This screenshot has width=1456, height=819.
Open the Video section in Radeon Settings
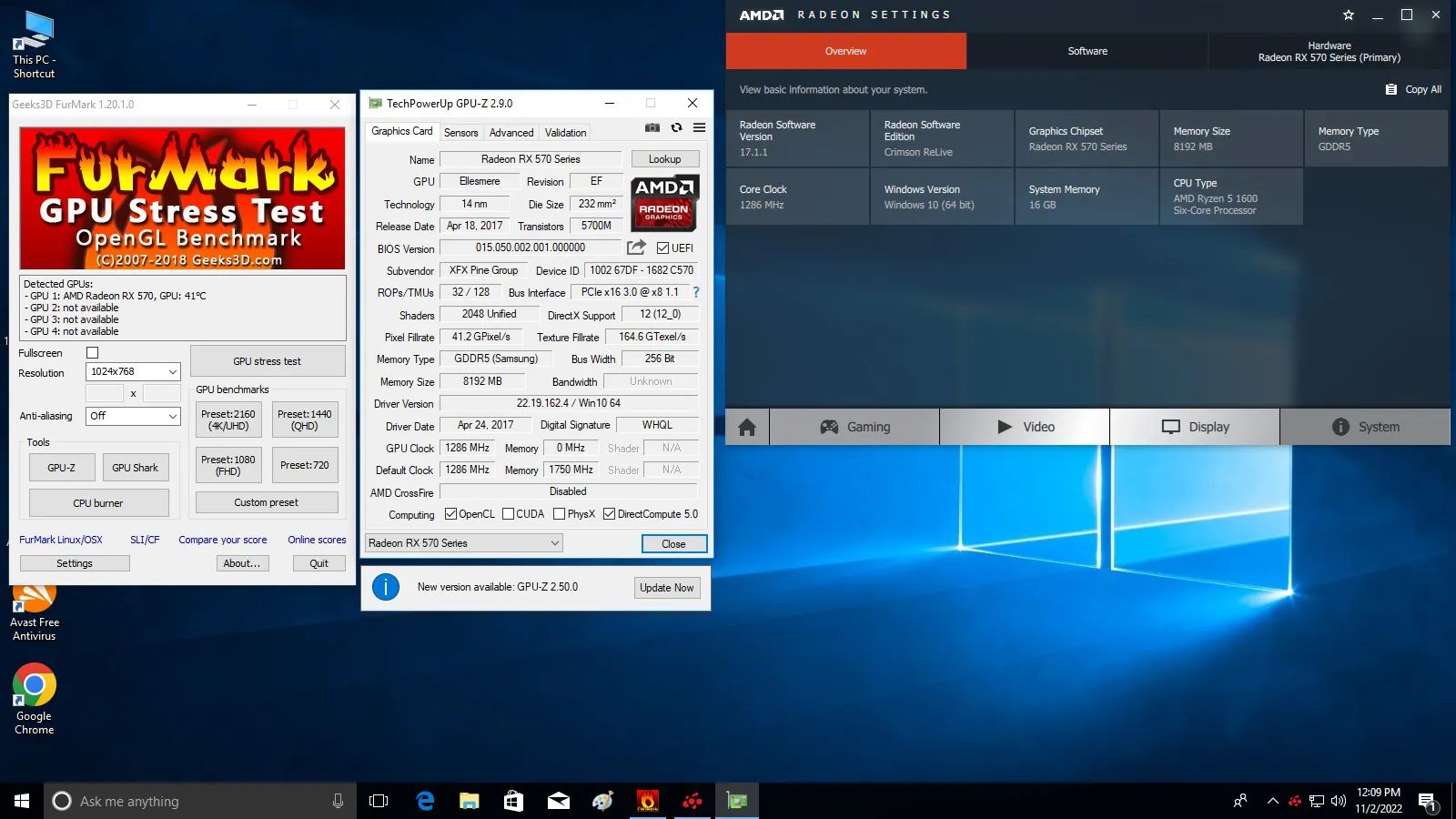(x=1025, y=427)
